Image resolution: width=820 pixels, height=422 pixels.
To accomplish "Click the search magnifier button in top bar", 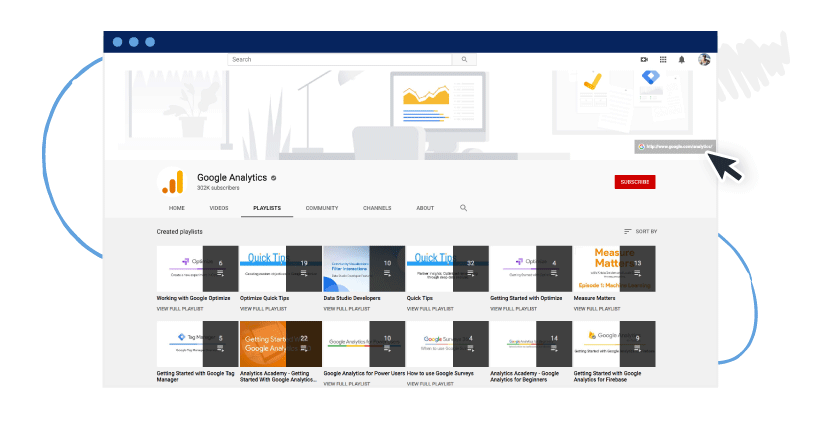I will (x=464, y=60).
